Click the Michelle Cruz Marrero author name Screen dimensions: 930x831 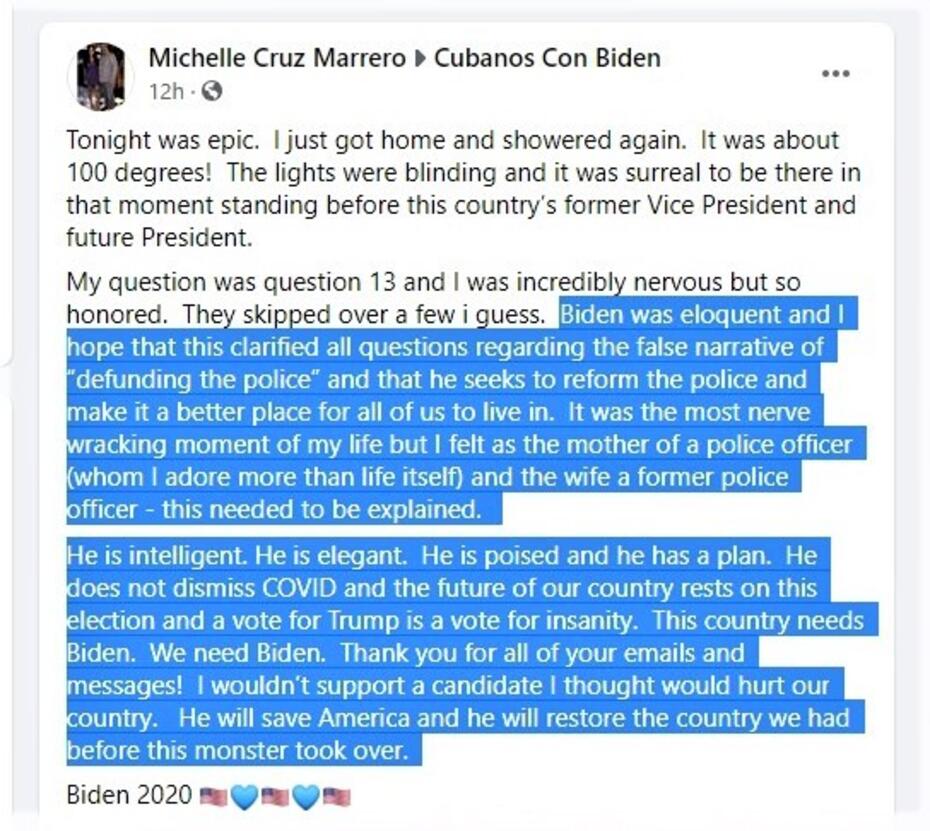(x=277, y=58)
